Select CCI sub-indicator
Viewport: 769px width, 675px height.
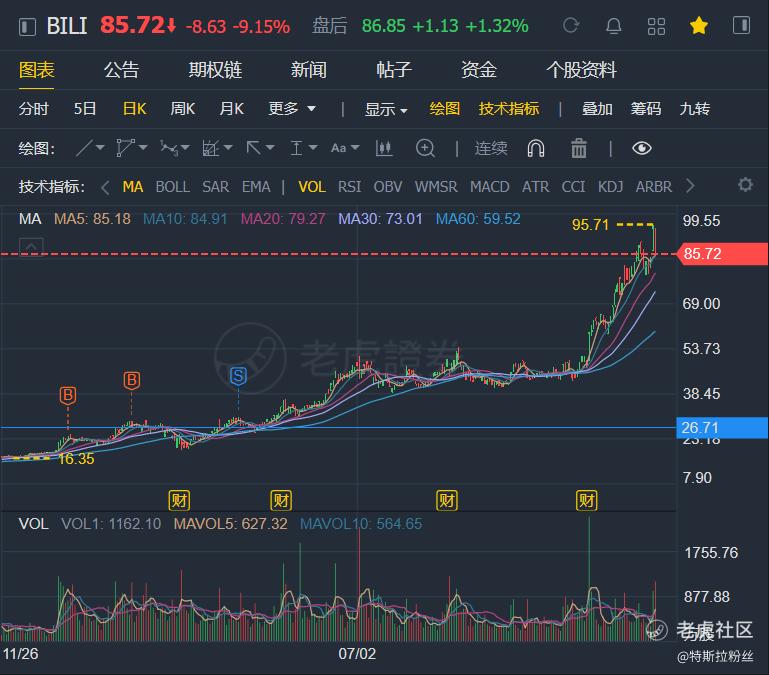573,187
